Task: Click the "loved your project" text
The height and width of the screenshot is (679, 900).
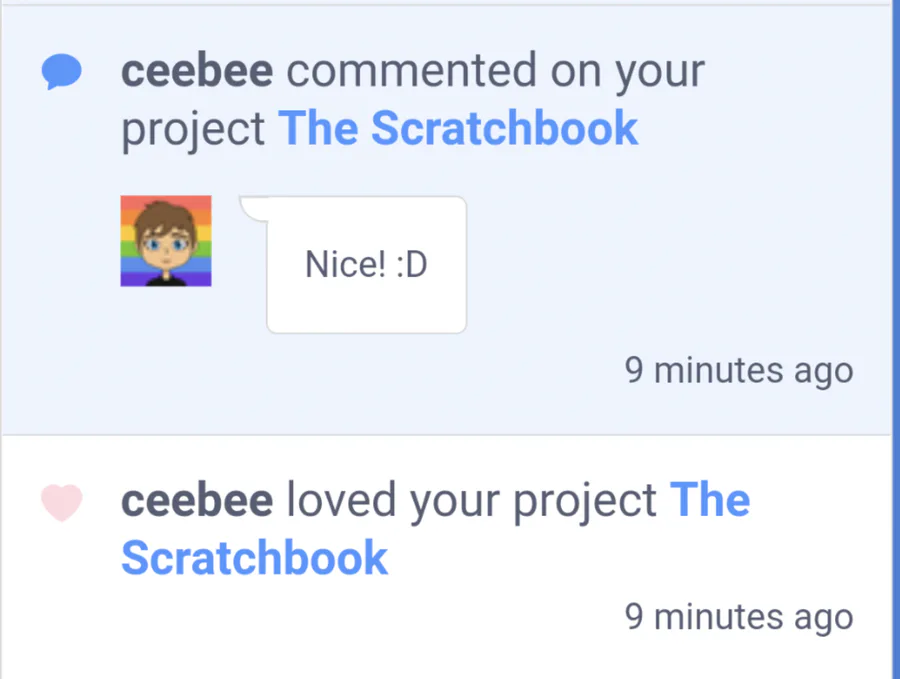Action: tap(472, 500)
